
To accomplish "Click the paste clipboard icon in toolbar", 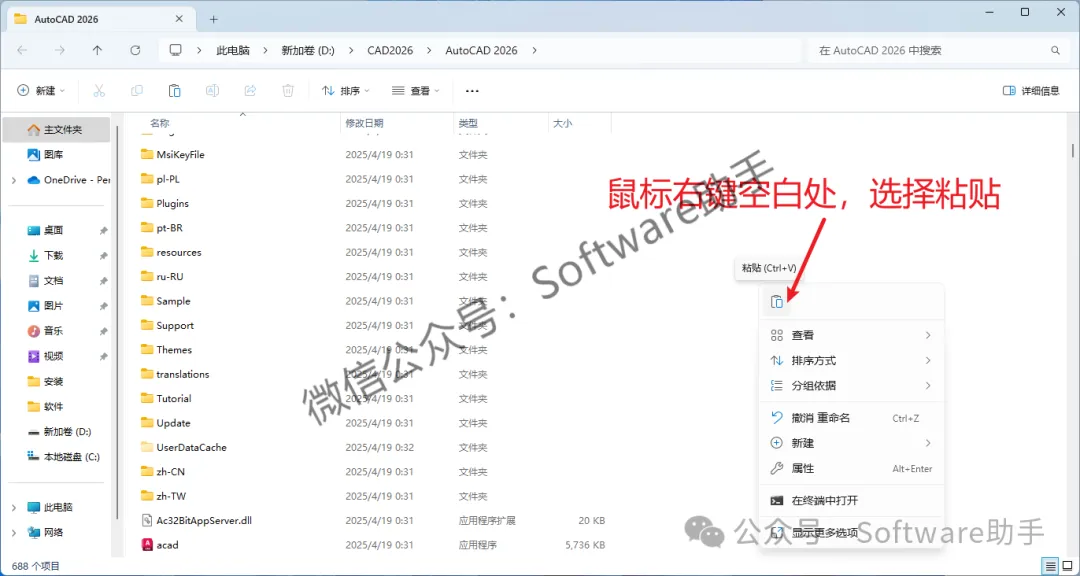I will coord(174,90).
